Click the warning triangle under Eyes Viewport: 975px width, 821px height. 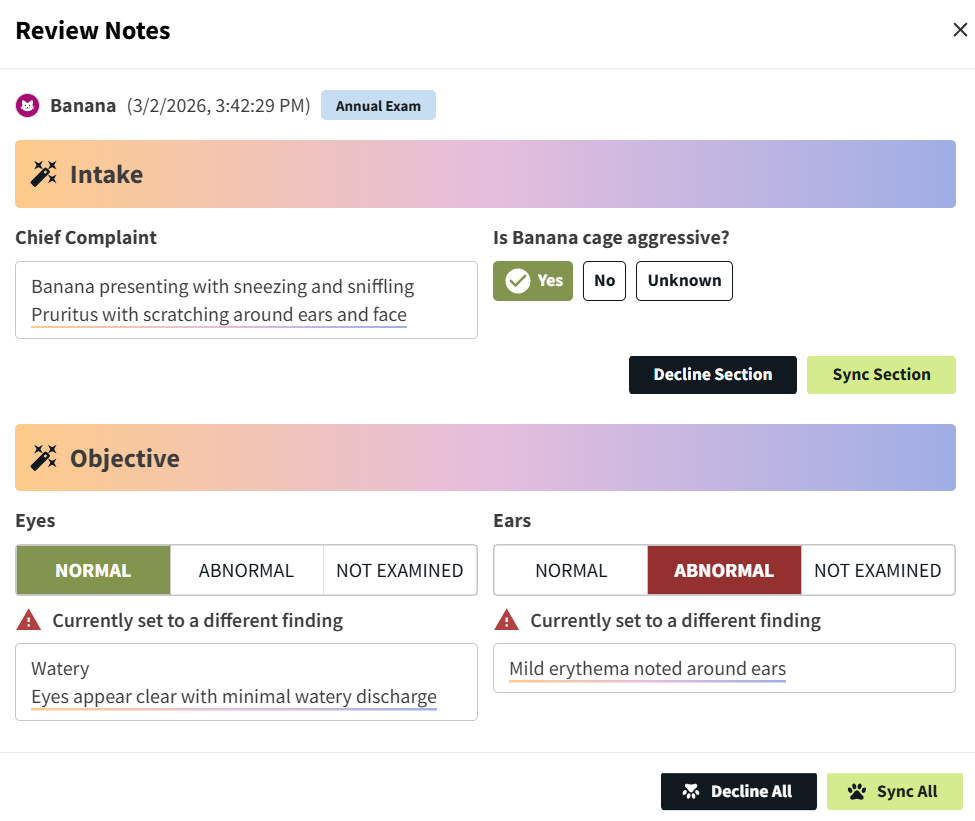pyautogui.click(x=29, y=621)
